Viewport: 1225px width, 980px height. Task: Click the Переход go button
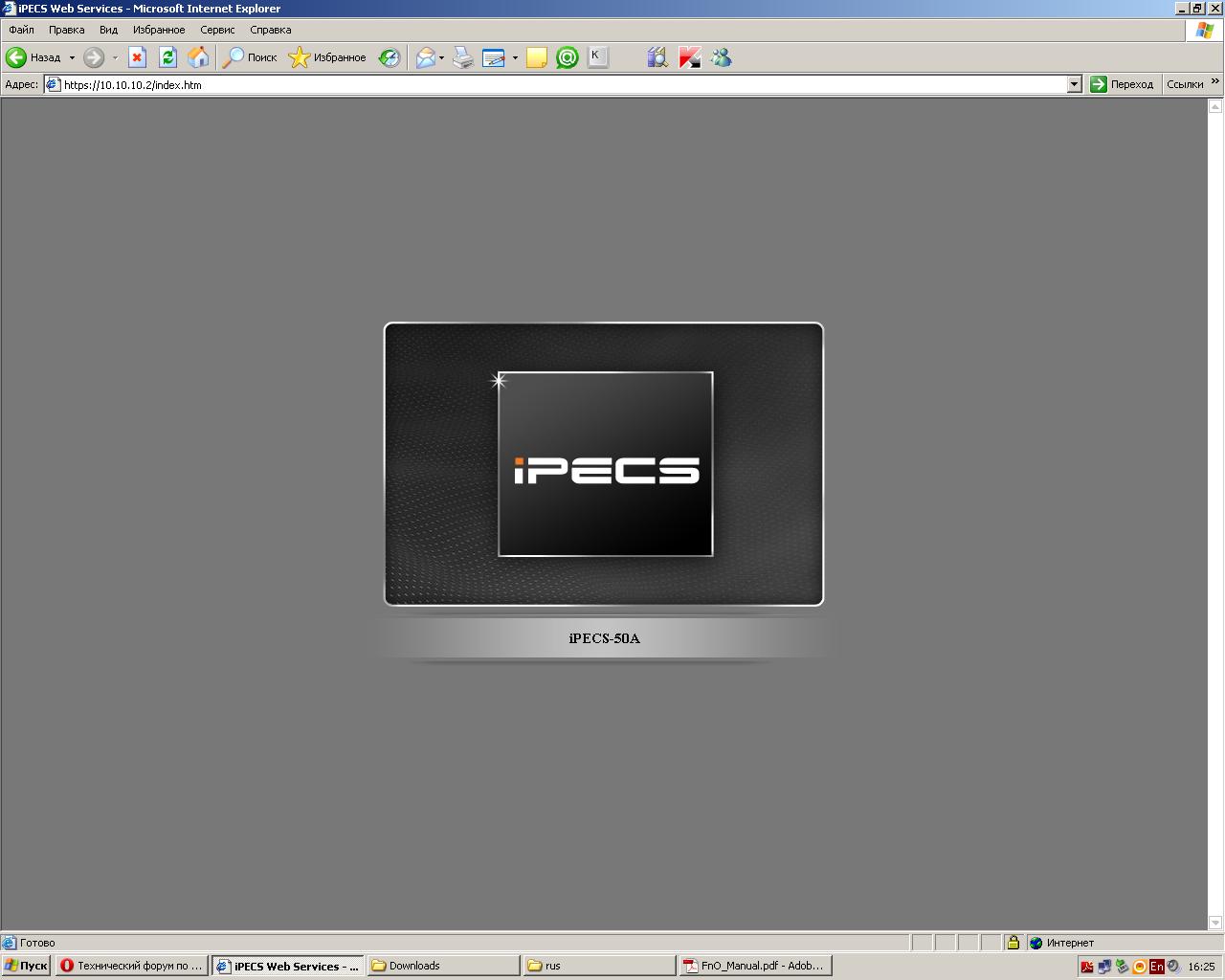coord(1122,84)
